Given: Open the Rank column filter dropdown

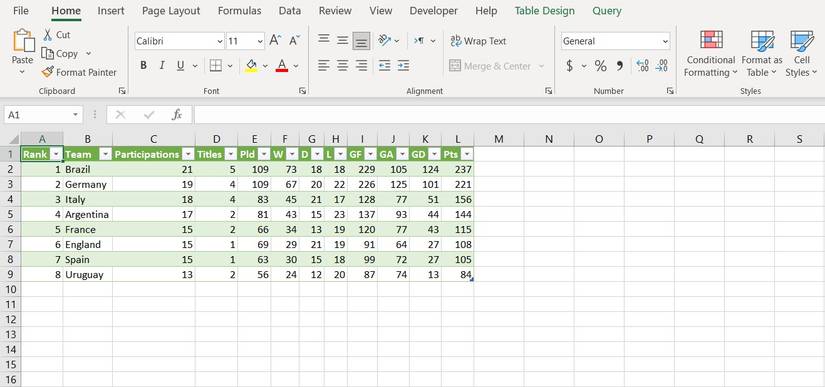Looking at the screenshot, I should click(x=56, y=154).
